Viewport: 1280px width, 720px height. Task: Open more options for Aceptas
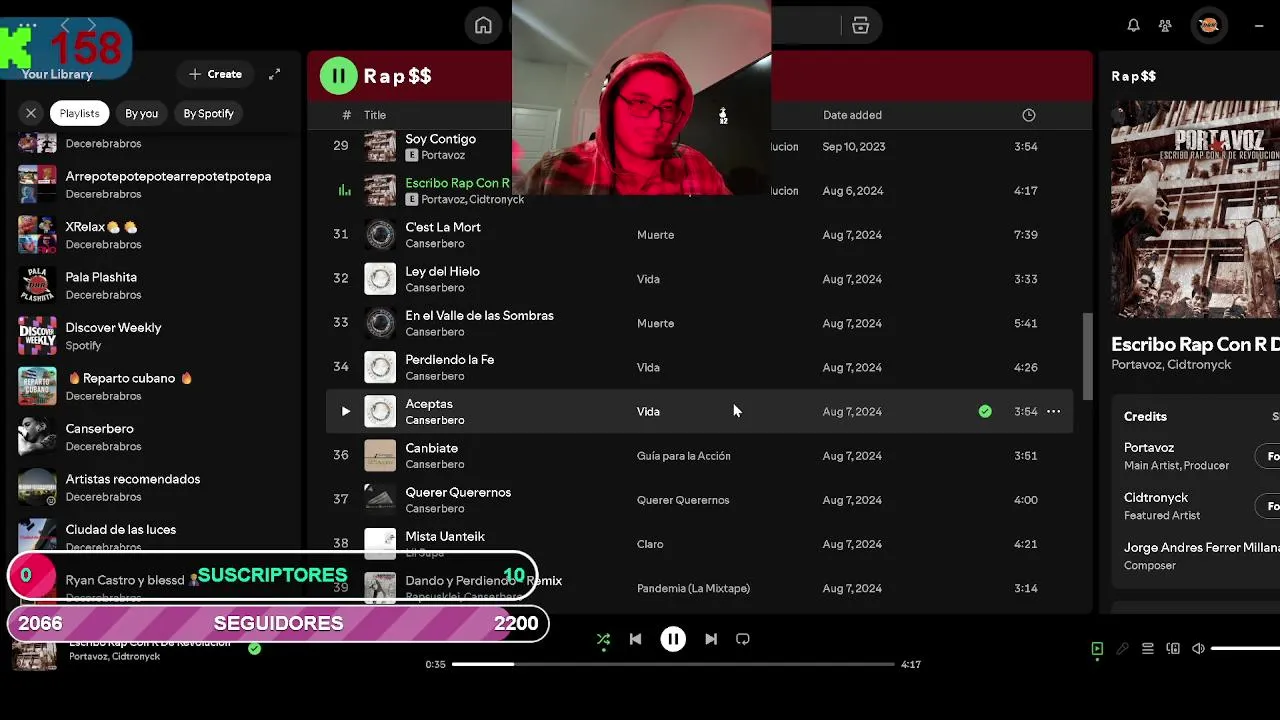click(x=1053, y=411)
